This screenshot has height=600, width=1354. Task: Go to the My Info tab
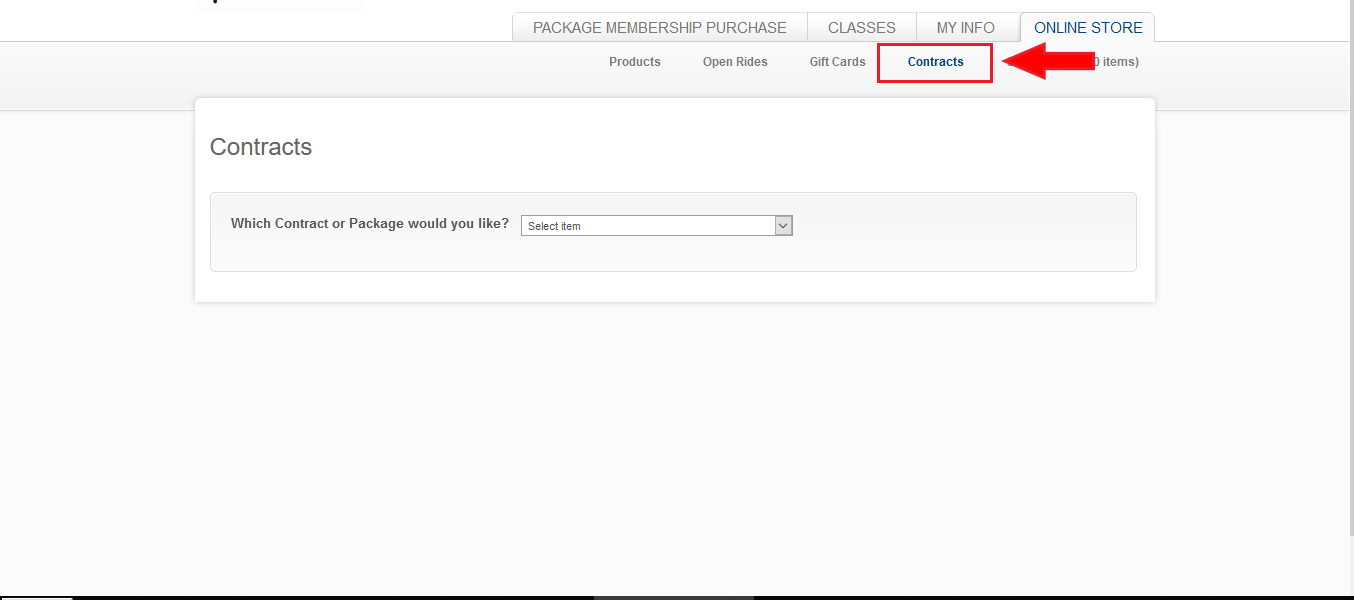[965, 28]
